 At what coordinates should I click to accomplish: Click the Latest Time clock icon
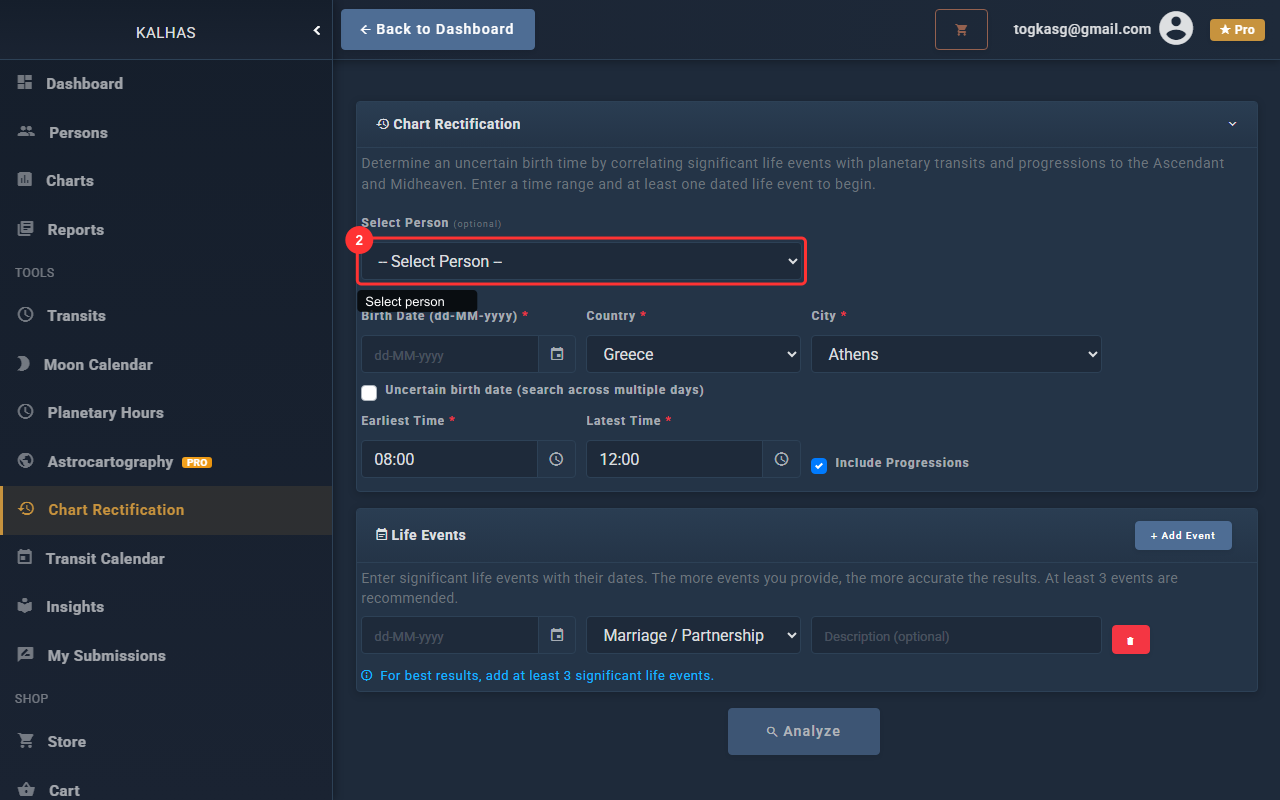pyautogui.click(x=782, y=459)
